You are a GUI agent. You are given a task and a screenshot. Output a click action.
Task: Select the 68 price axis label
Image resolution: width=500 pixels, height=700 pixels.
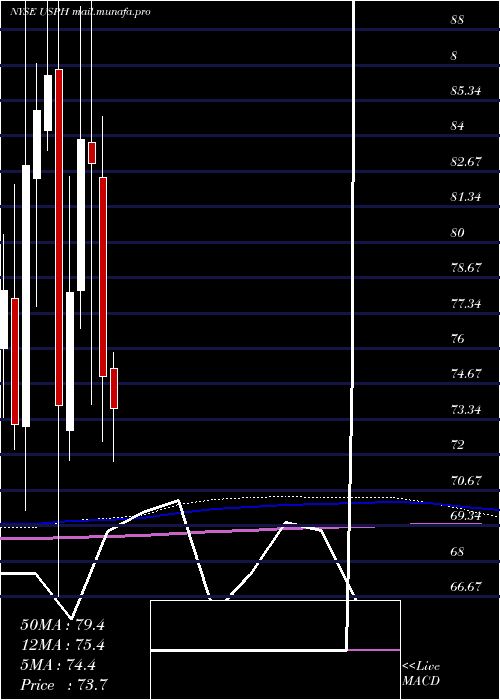pos(457,551)
